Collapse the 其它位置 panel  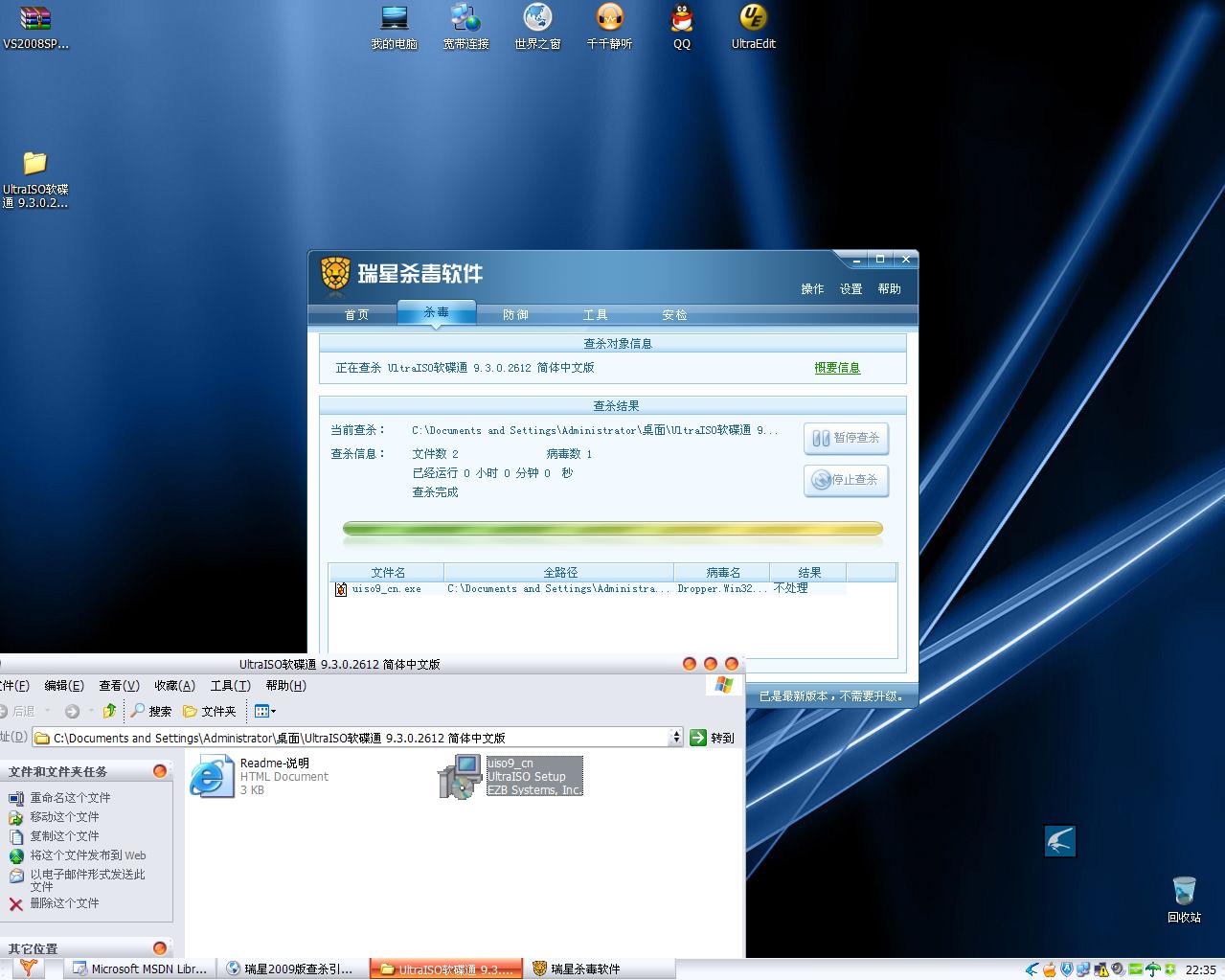[160, 948]
